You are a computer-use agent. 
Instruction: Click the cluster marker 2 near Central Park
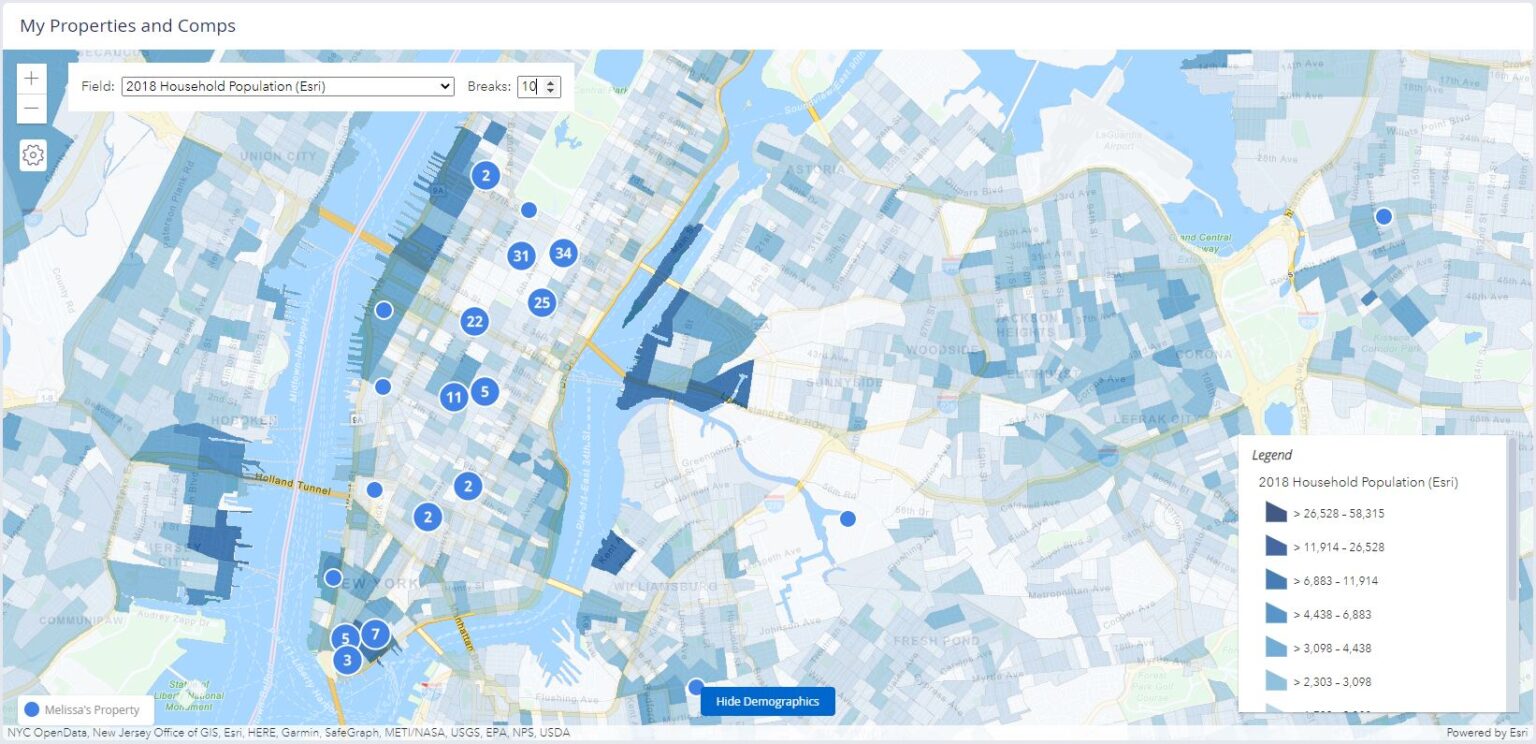(485, 174)
